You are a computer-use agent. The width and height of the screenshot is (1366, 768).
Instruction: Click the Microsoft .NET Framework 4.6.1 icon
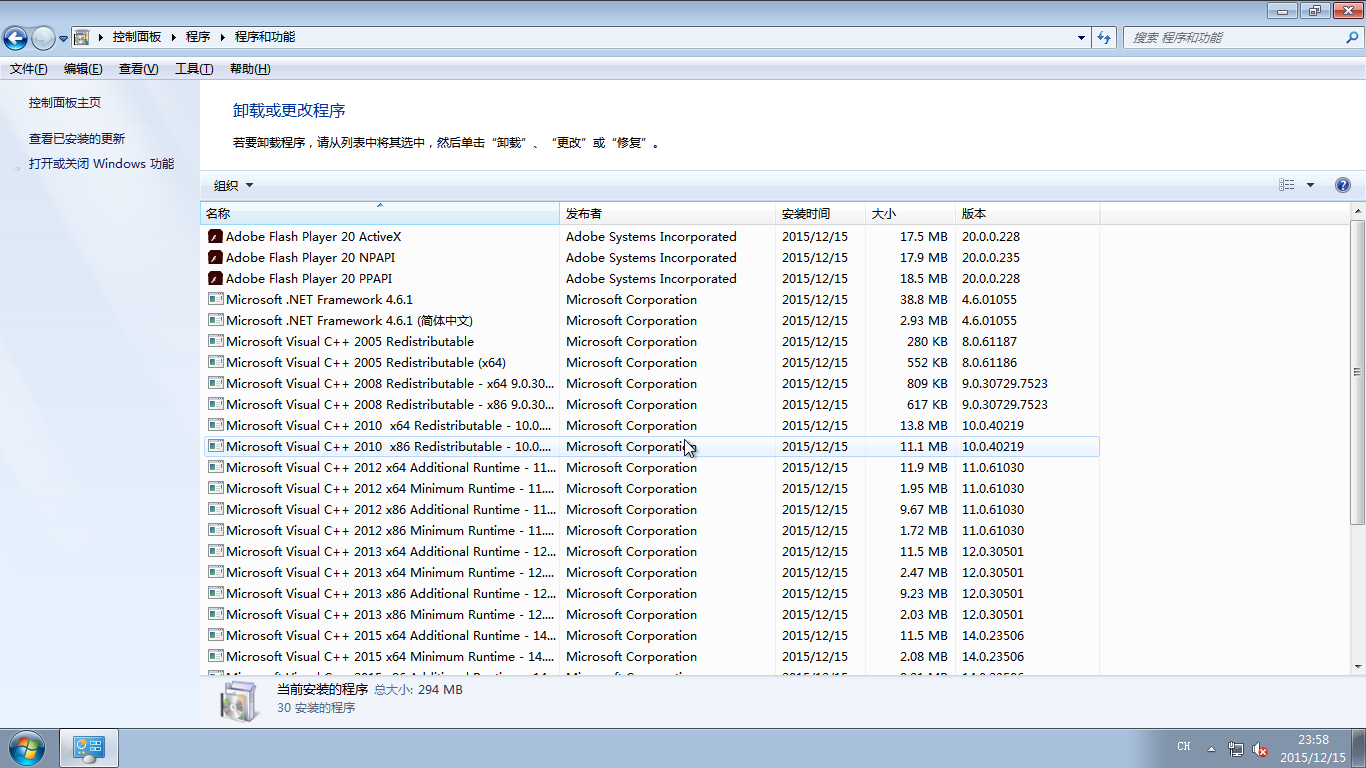[x=215, y=300]
